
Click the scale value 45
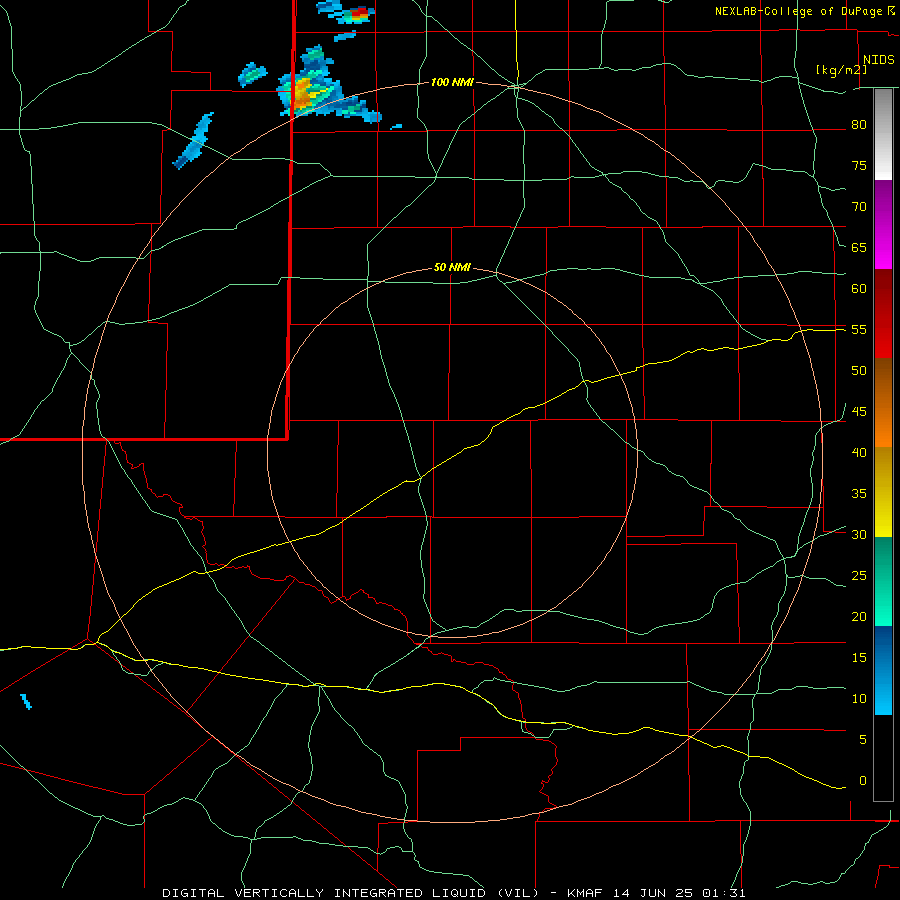point(859,412)
